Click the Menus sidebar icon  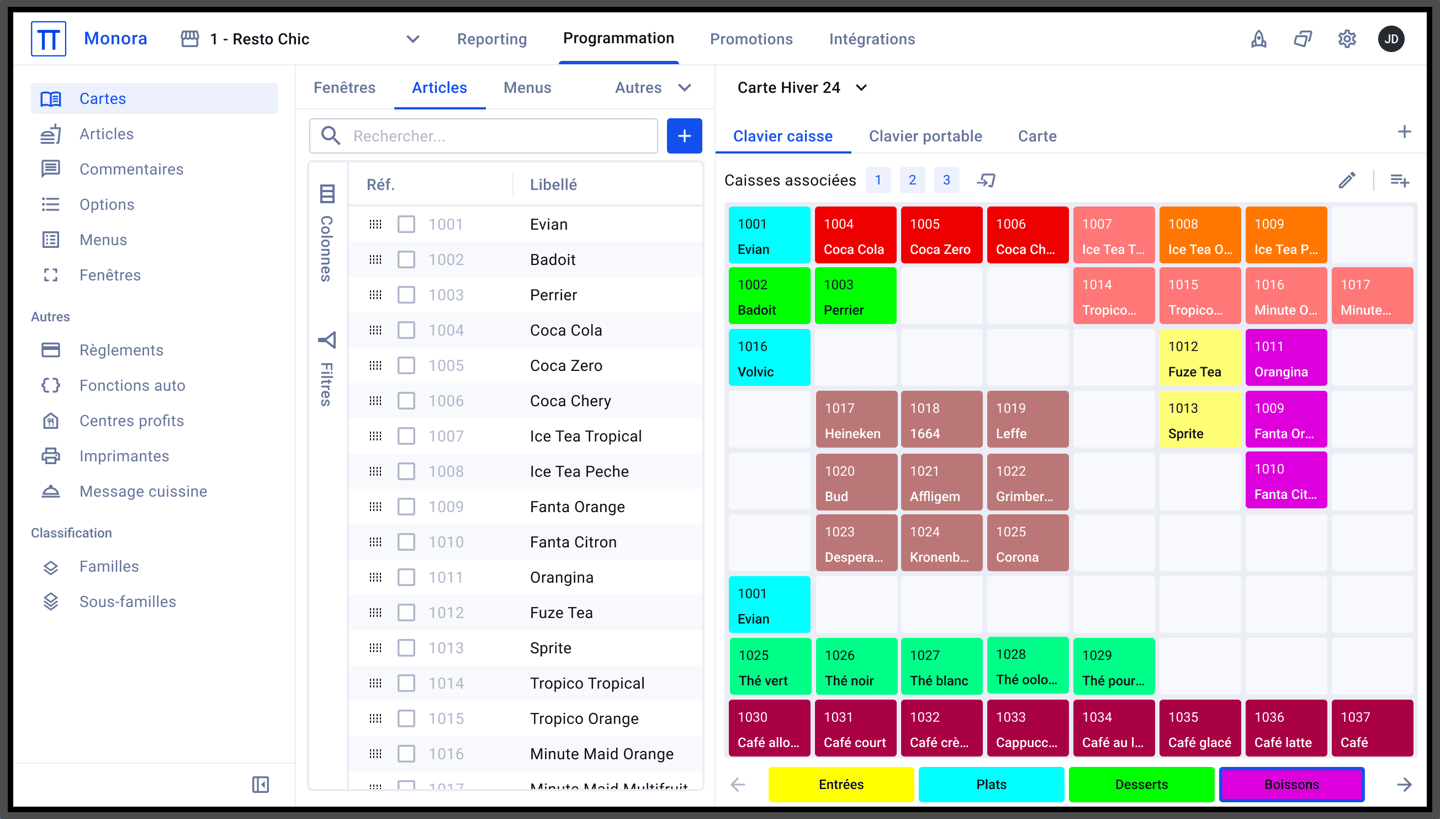click(x=51, y=240)
